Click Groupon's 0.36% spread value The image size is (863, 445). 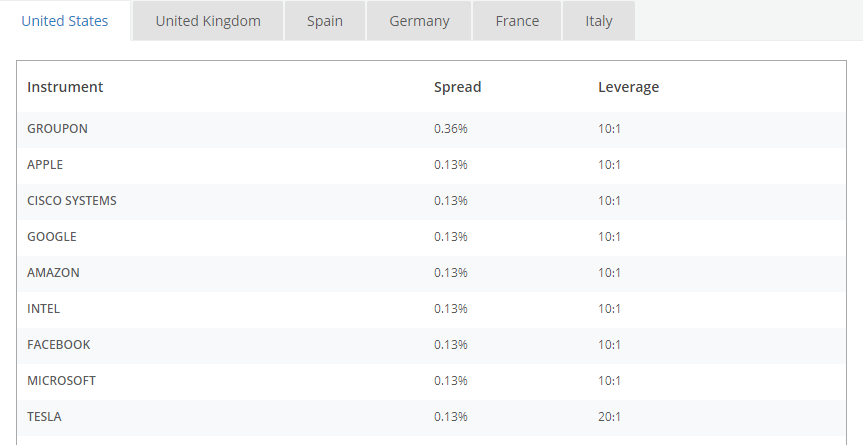[451, 129]
